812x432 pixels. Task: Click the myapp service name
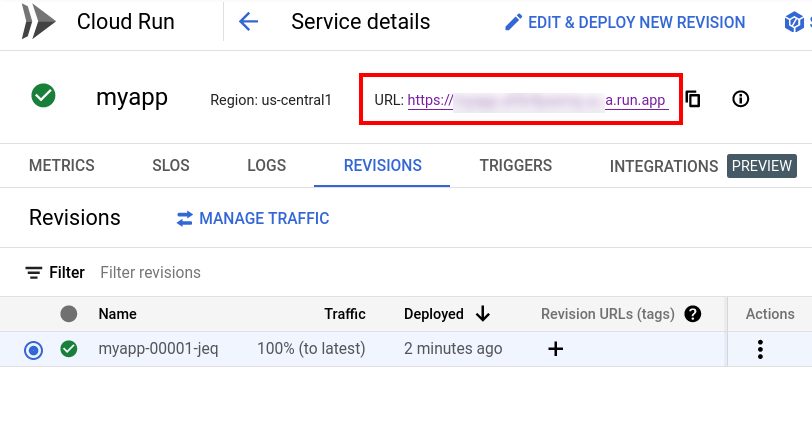pyautogui.click(x=132, y=98)
